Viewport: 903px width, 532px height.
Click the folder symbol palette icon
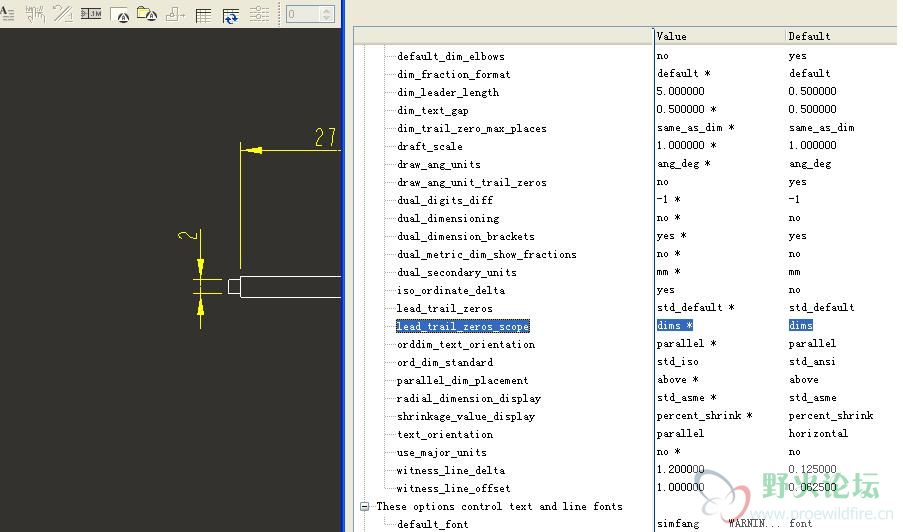147,14
